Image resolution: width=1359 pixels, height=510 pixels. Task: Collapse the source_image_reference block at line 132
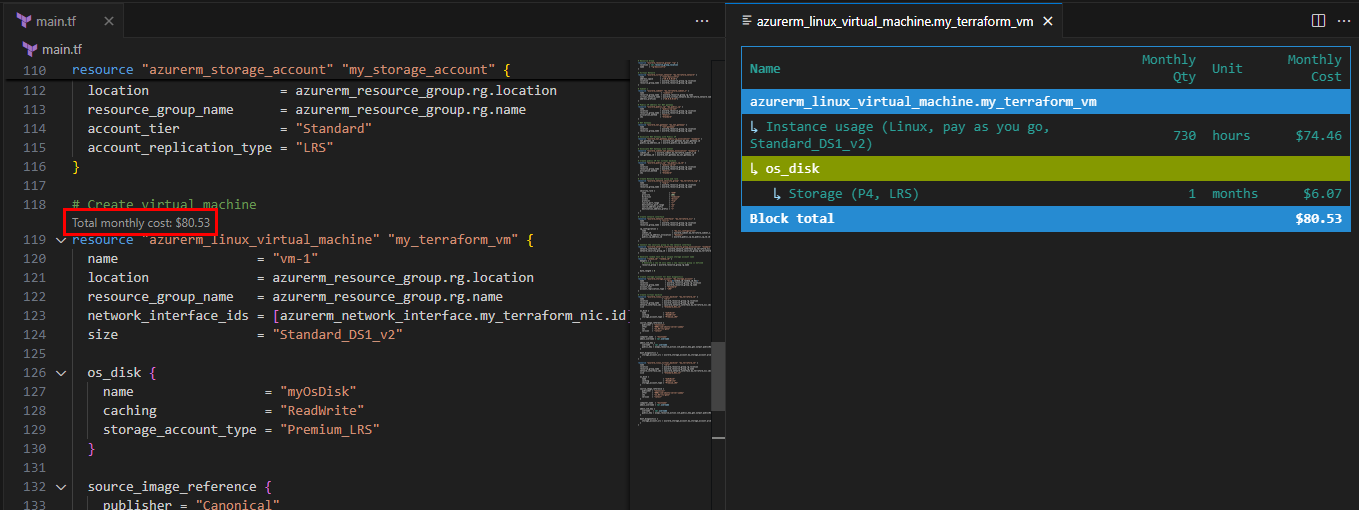click(x=62, y=487)
